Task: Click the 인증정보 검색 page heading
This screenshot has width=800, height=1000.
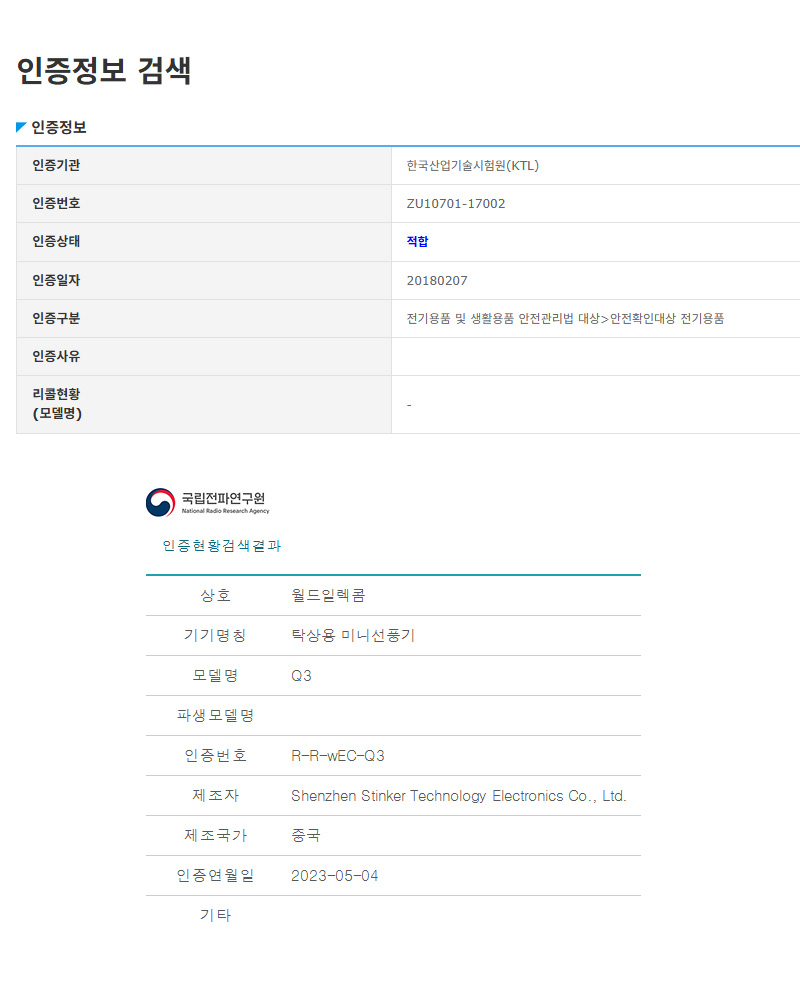Action: [103, 70]
